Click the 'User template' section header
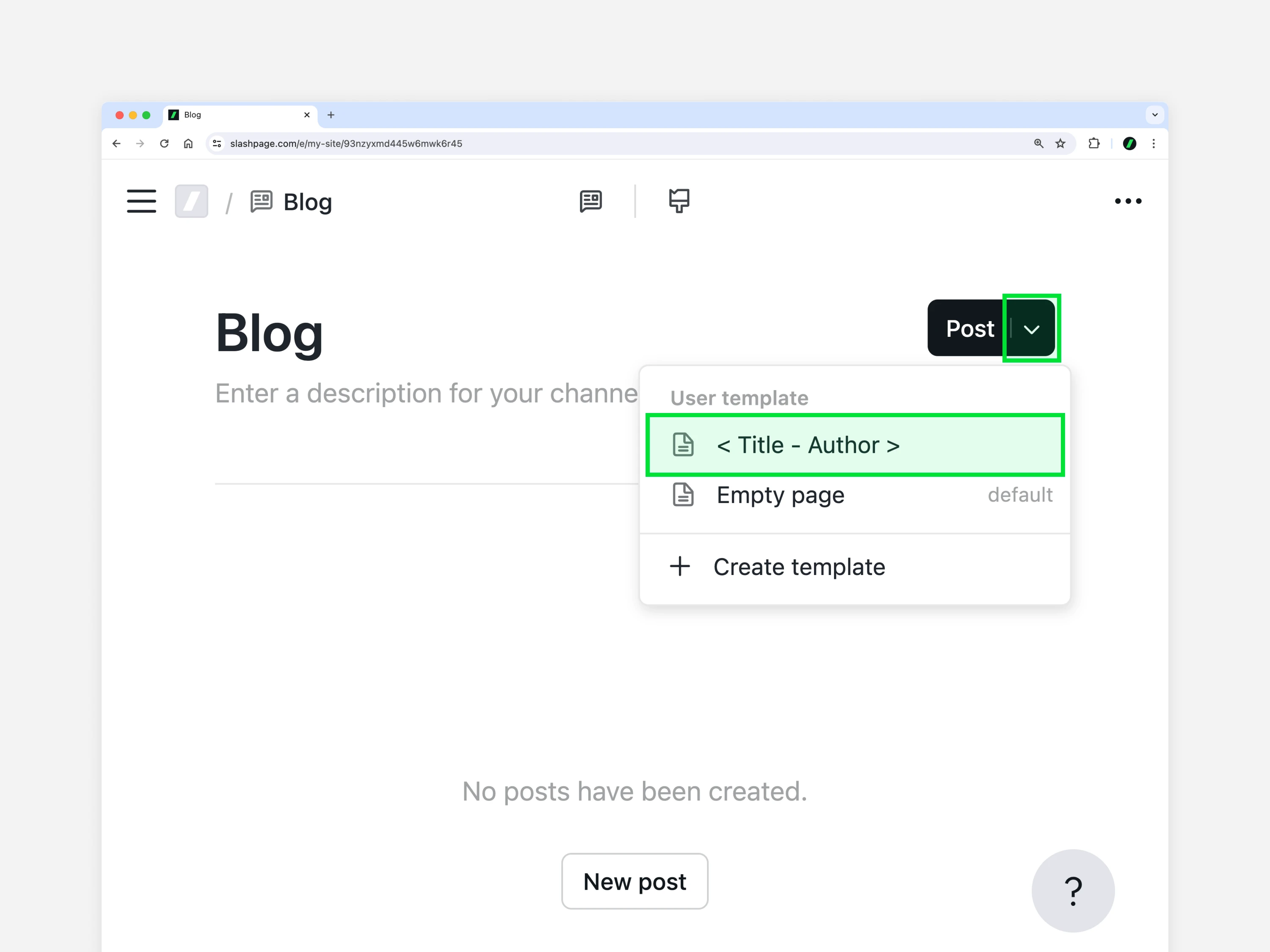1270x952 pixels. 740,398
